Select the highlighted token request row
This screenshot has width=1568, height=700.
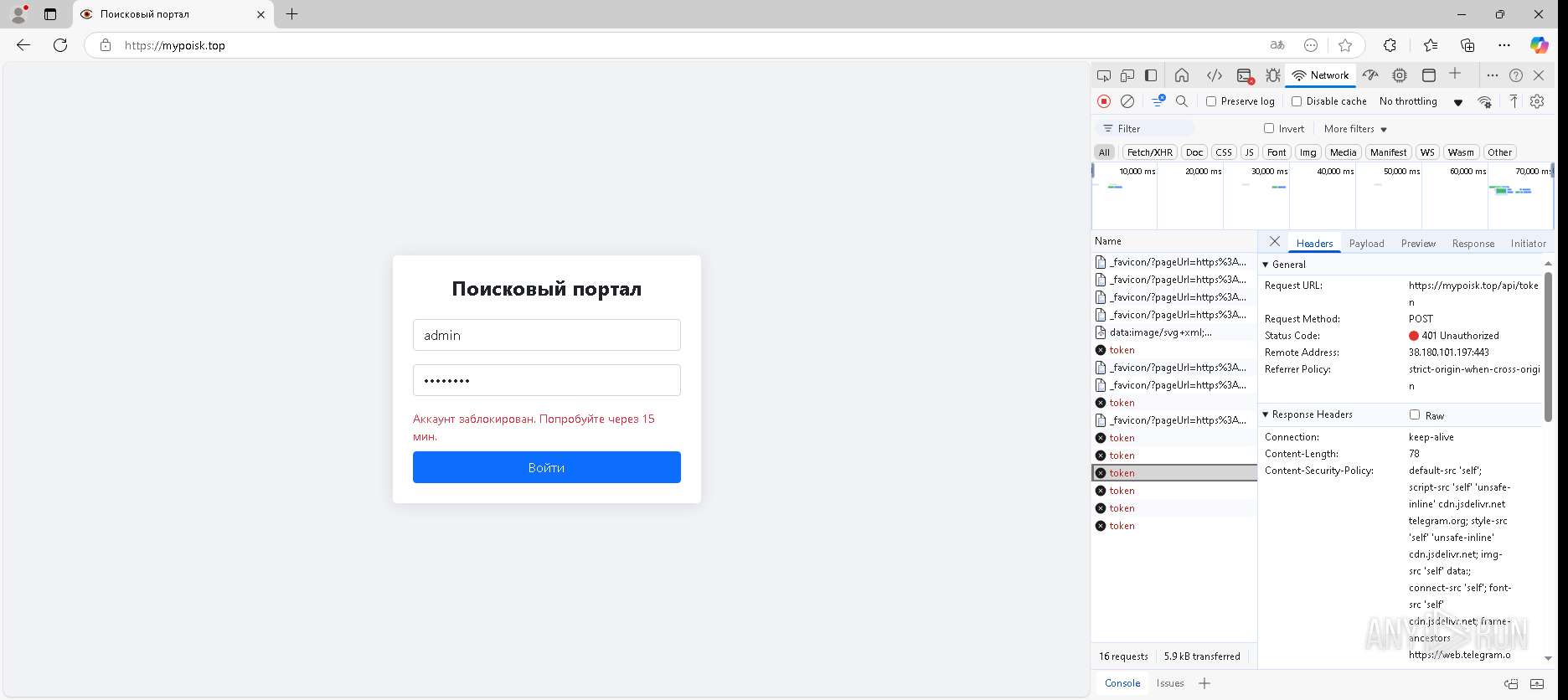(x=1174, y=473)
